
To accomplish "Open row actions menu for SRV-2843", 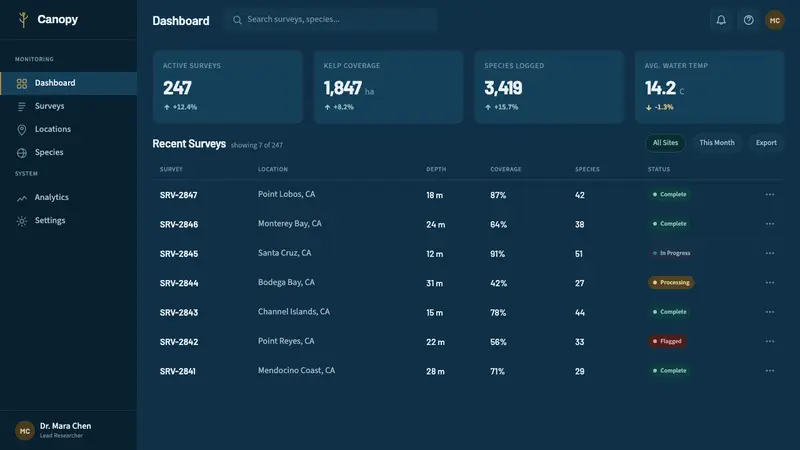I will coord(769,312).
